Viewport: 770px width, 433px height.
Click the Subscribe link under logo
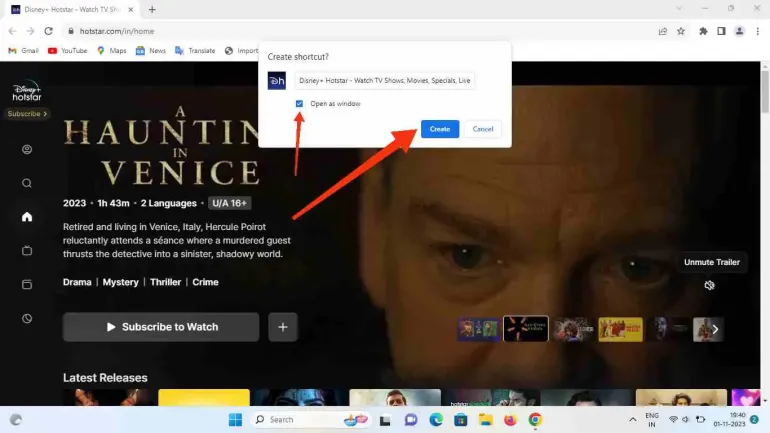[x=27, y=113]
